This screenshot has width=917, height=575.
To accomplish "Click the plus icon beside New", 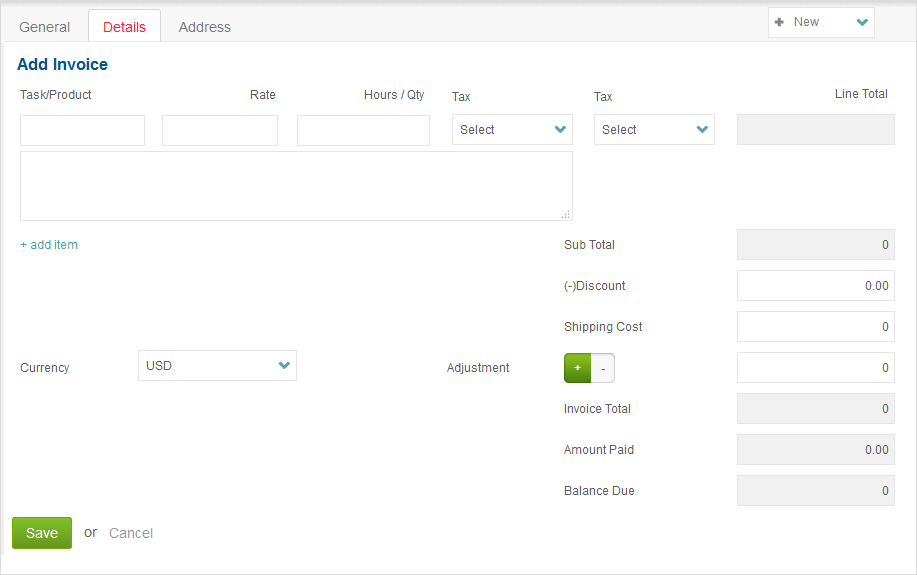I will [779, 22].
